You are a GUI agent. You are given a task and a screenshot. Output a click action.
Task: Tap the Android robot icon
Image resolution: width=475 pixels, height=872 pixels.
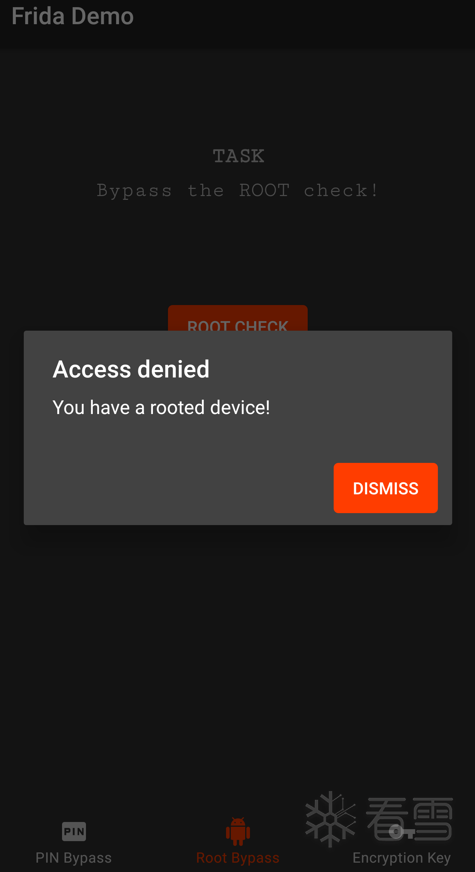pyautogui.click(x=238, y=831)
